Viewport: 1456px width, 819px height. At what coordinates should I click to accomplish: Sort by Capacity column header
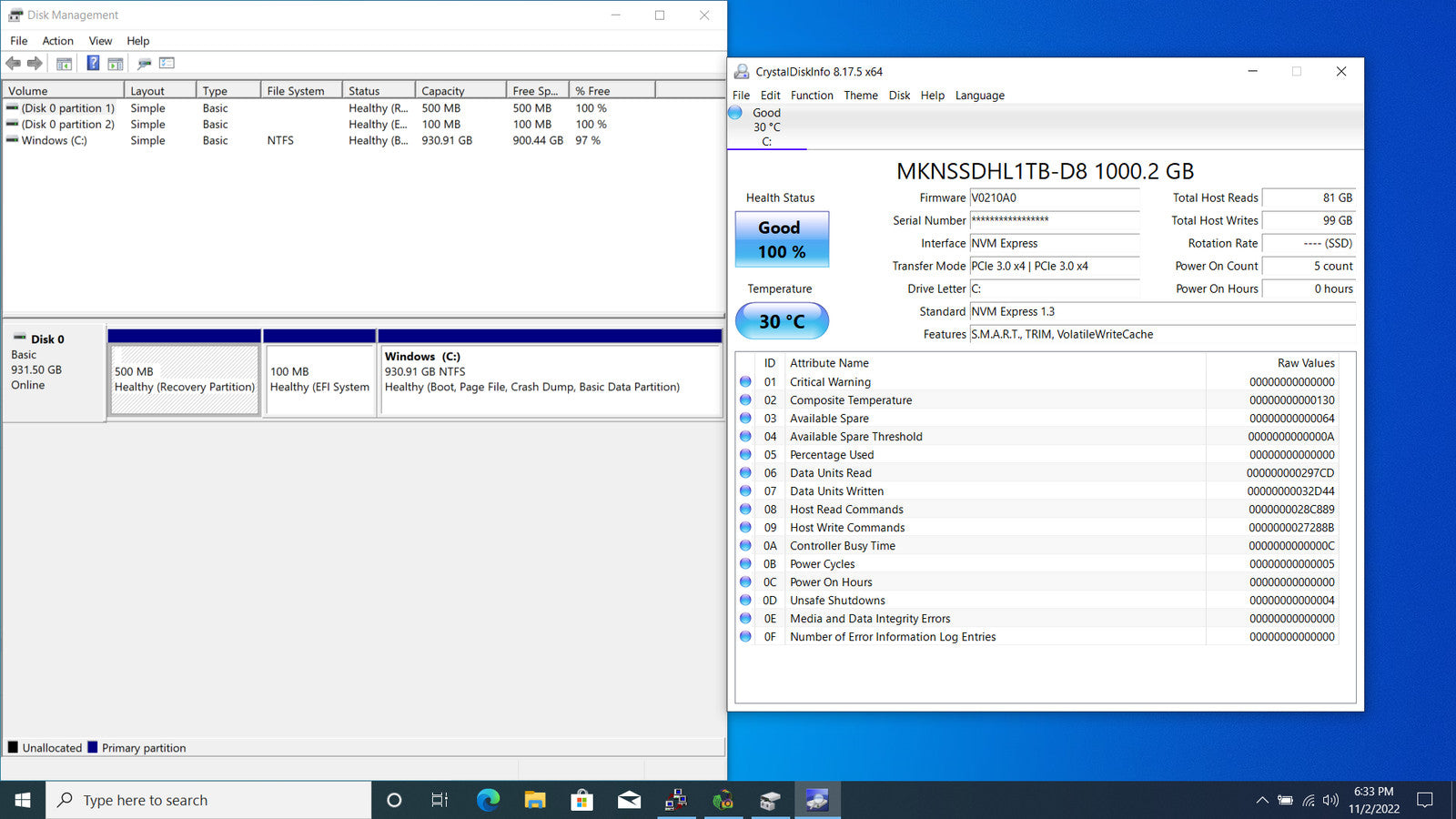click(x=460, y=90)
